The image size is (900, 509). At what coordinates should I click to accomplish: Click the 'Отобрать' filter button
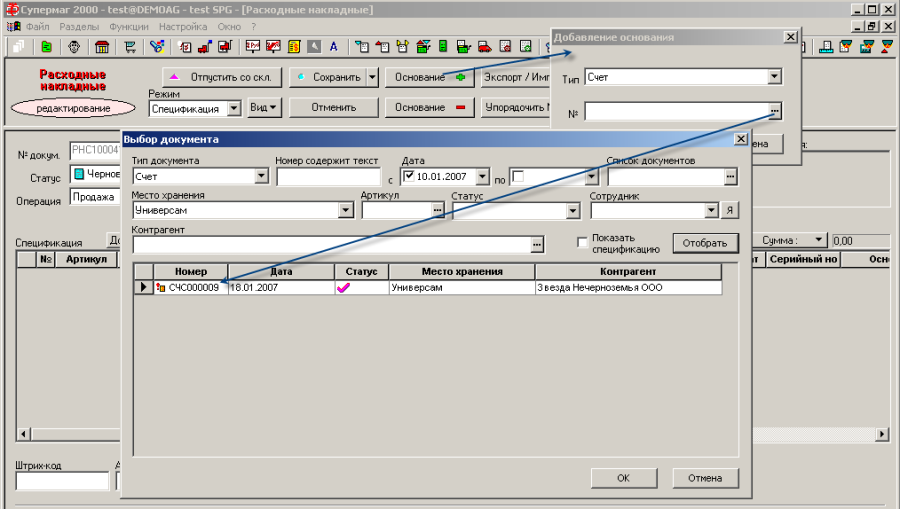(x=705, y=243)
